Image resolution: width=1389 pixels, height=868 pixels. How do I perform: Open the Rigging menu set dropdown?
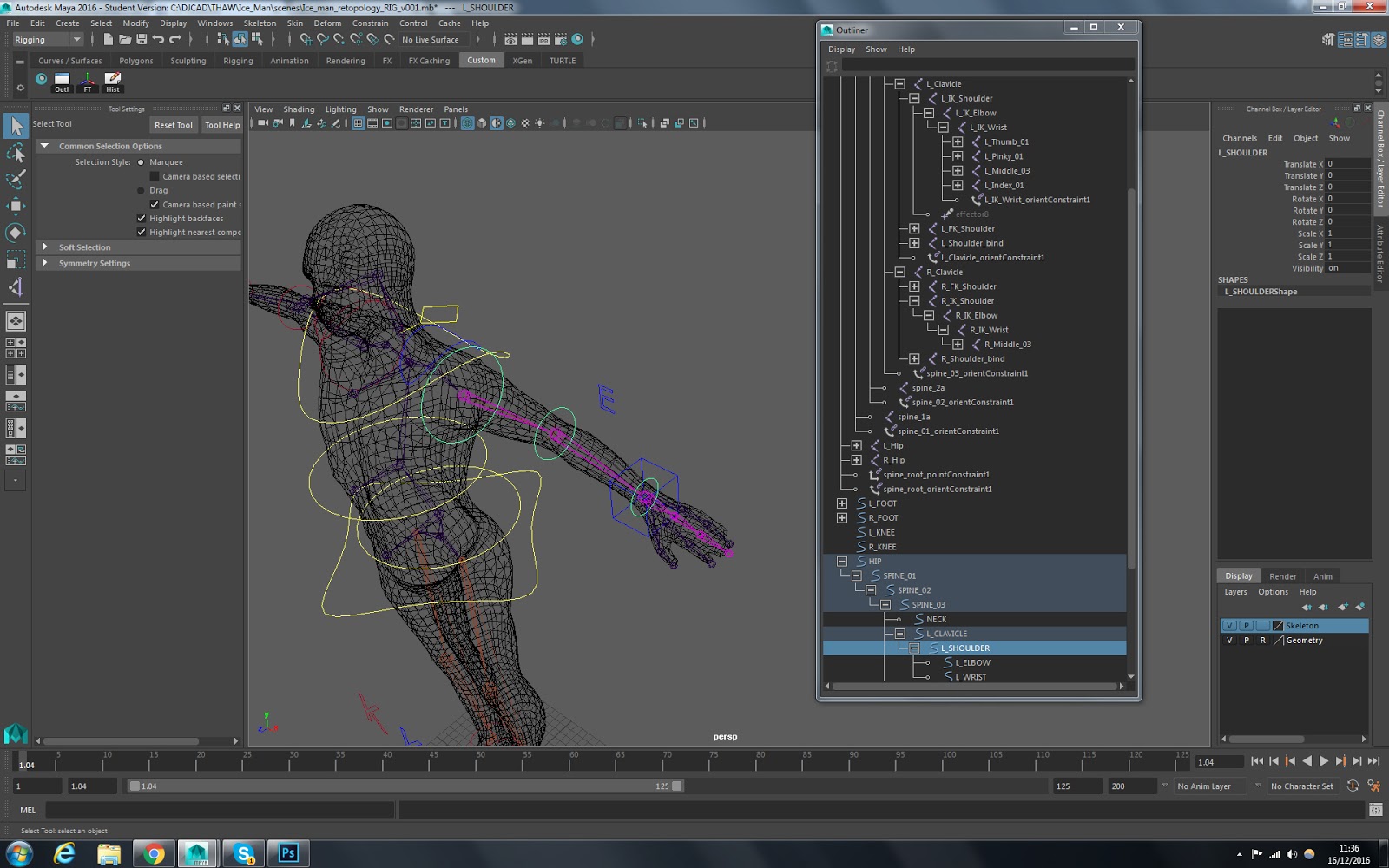[47, 40]
